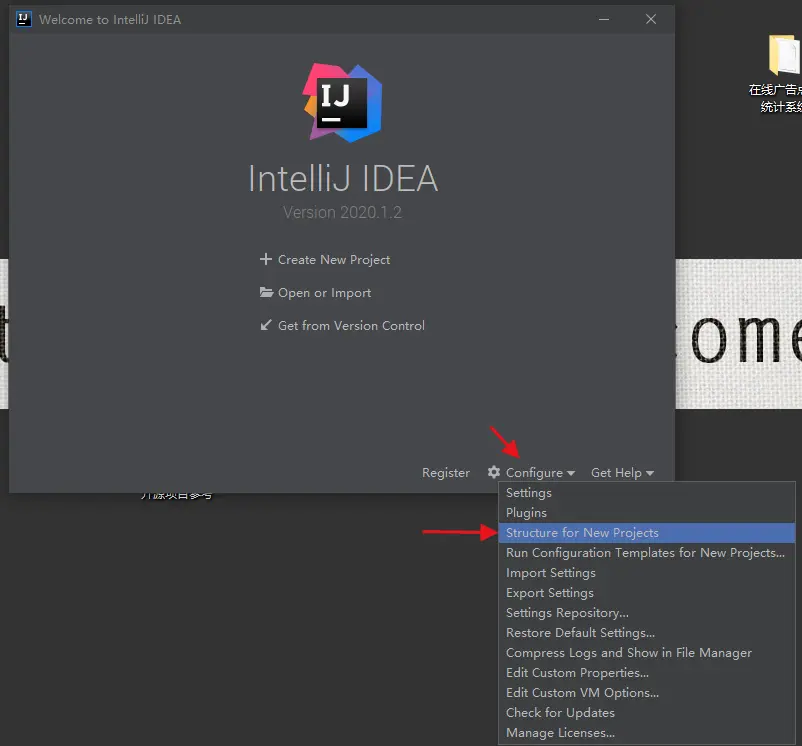This screenshot has height=746, width=802.
Task: Click the gear icon next to Configure
Action: (x=494, y=472)
